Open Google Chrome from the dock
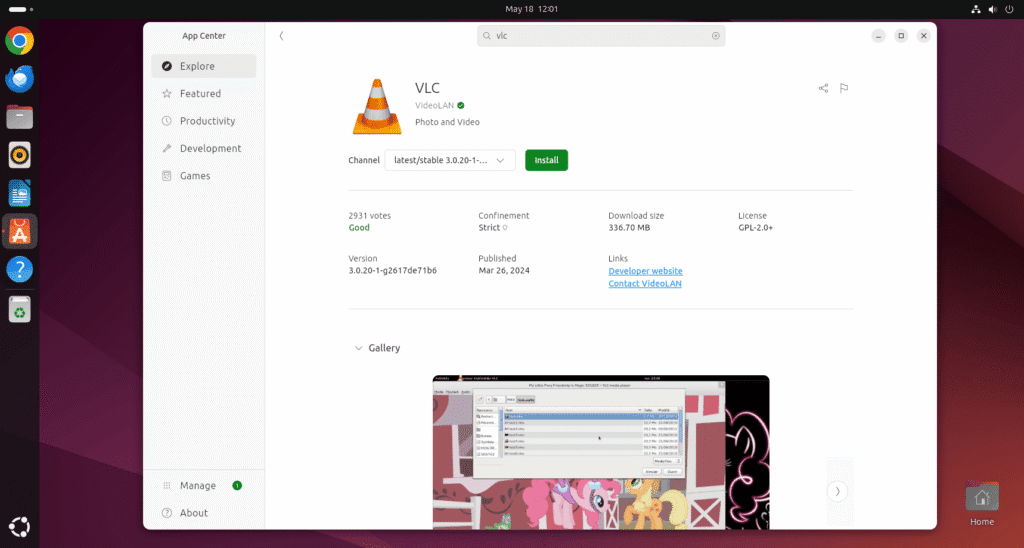The height and width of the screenshot is (548, 1024). tap(20, 40)
